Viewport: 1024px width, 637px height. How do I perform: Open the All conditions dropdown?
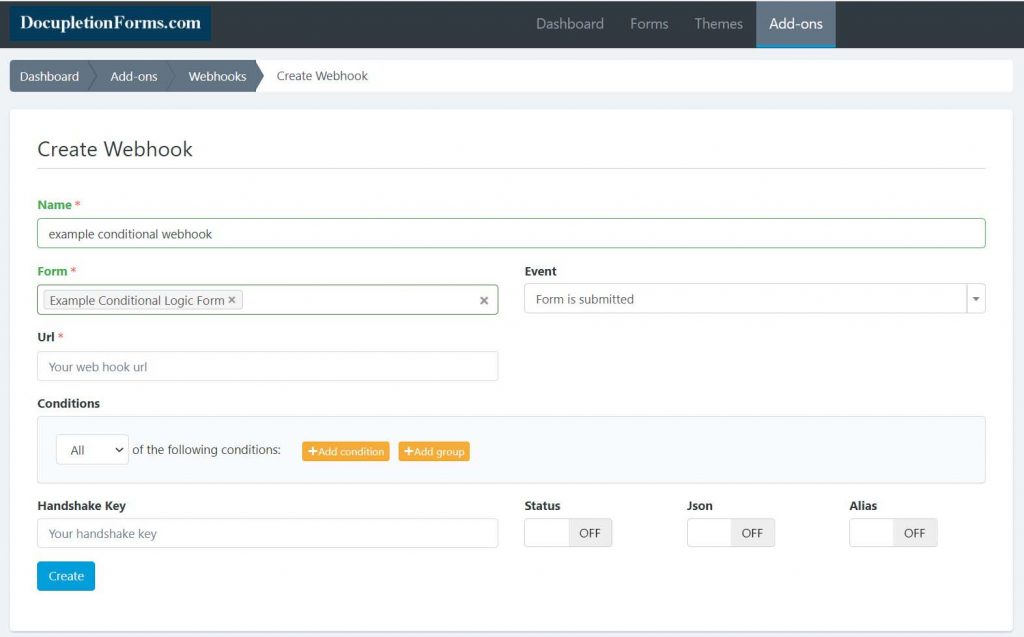(x=91, y=449)
